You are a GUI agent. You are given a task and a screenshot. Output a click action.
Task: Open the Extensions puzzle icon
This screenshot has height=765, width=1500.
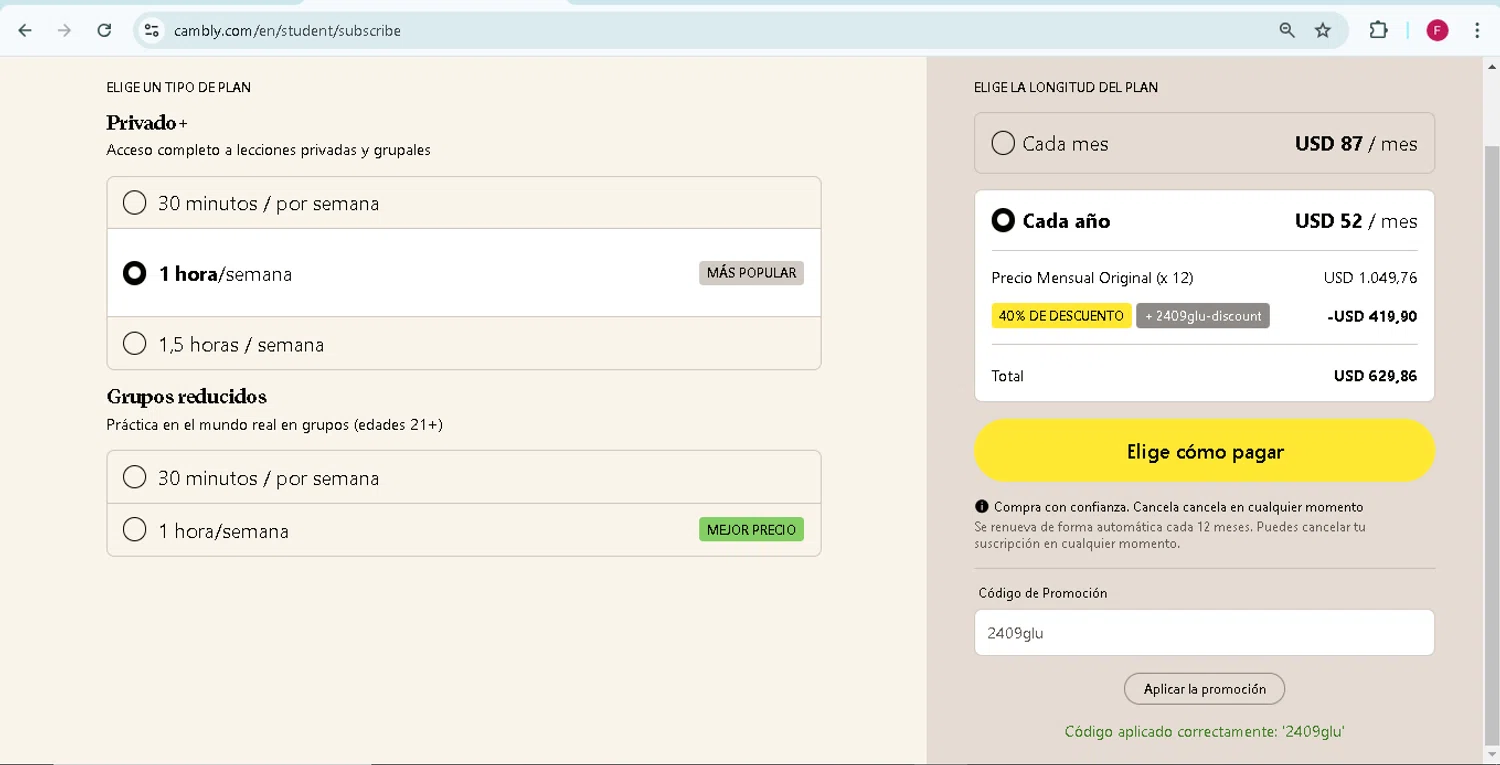point(1378,31)
